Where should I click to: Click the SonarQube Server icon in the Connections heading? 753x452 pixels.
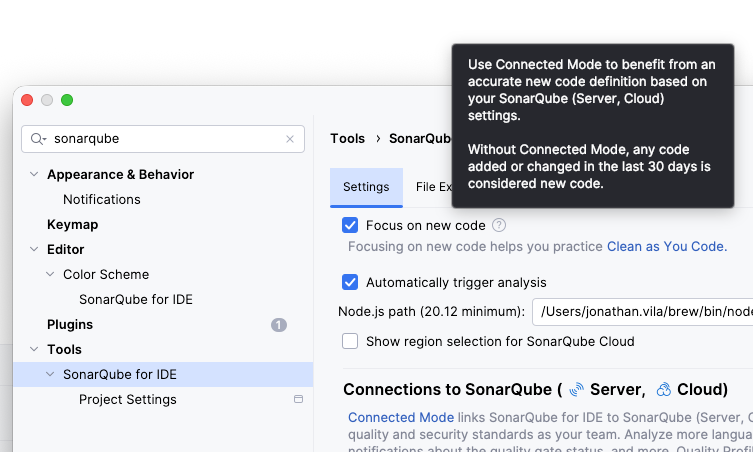coord(576,389)
